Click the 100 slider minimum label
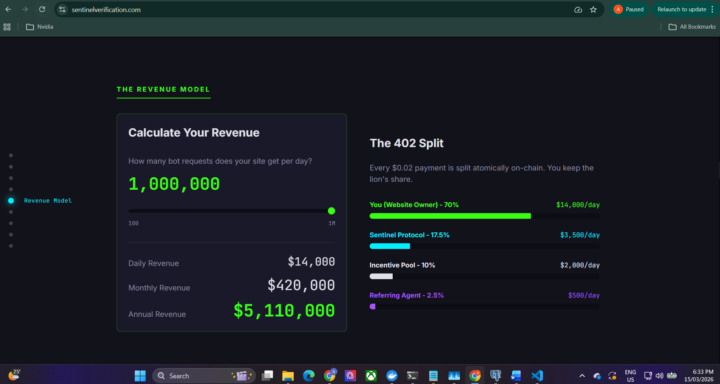Image resolution: width=720 pixels, height=384 pixels. click(134, 223)
